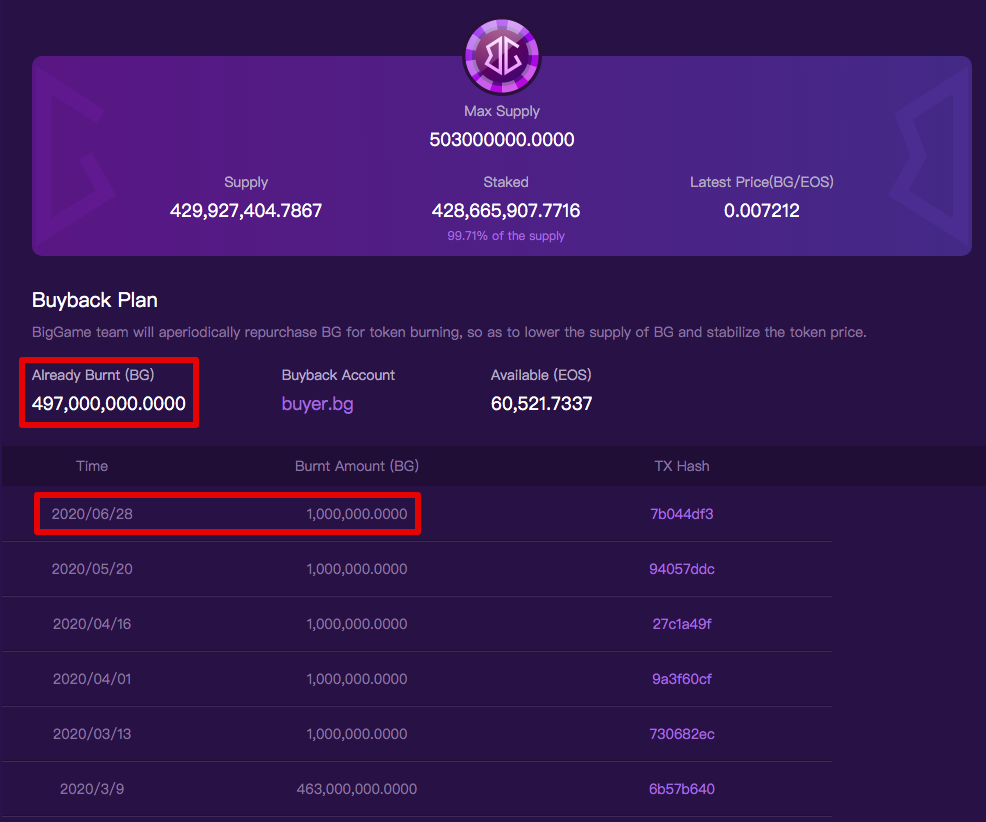986x822 pixels.
Task: Click the 99.71% of the supply text
Action: click(506, 236)
